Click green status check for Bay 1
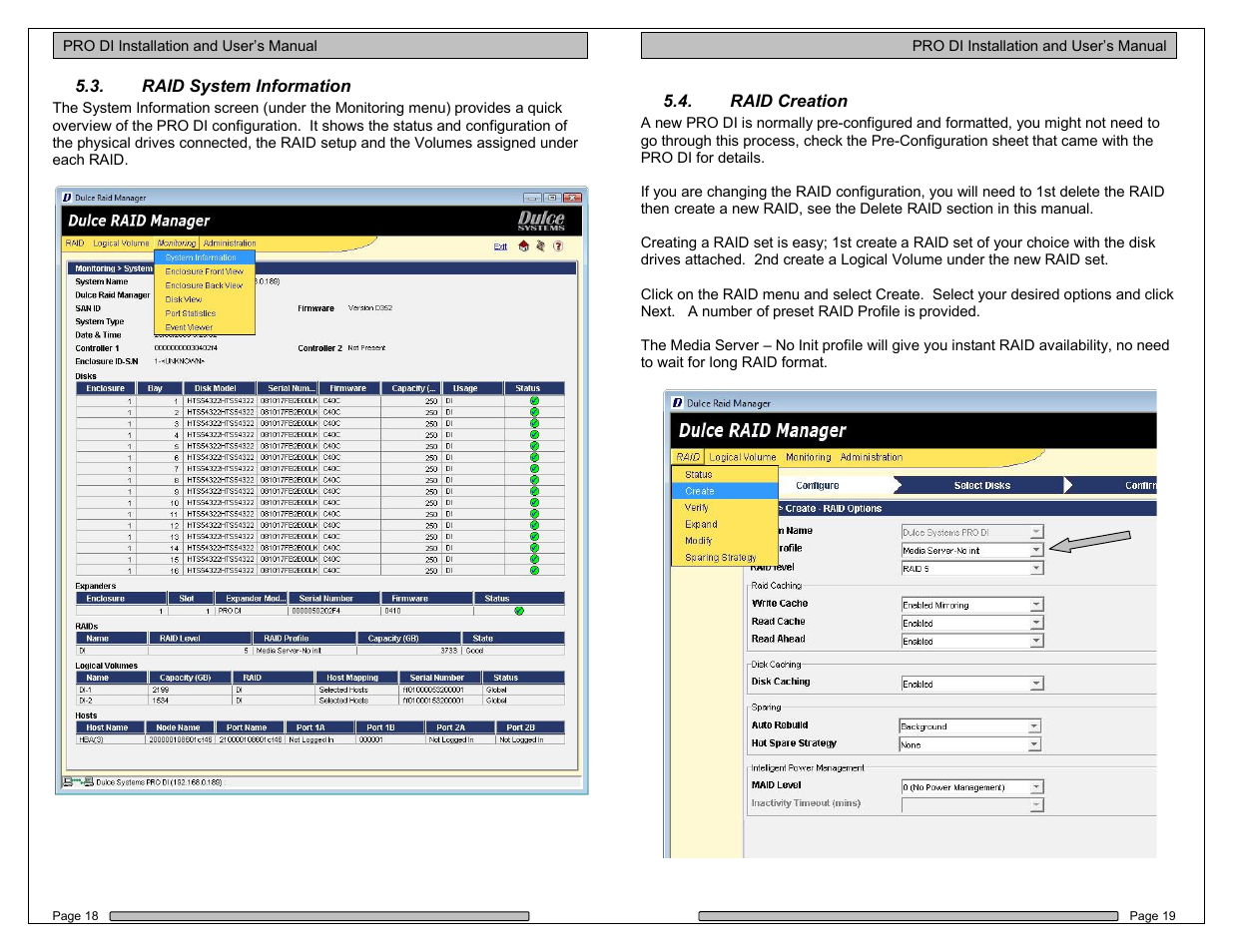Image resolution: width=1233 pixels, height=952 pixels. 534,400
